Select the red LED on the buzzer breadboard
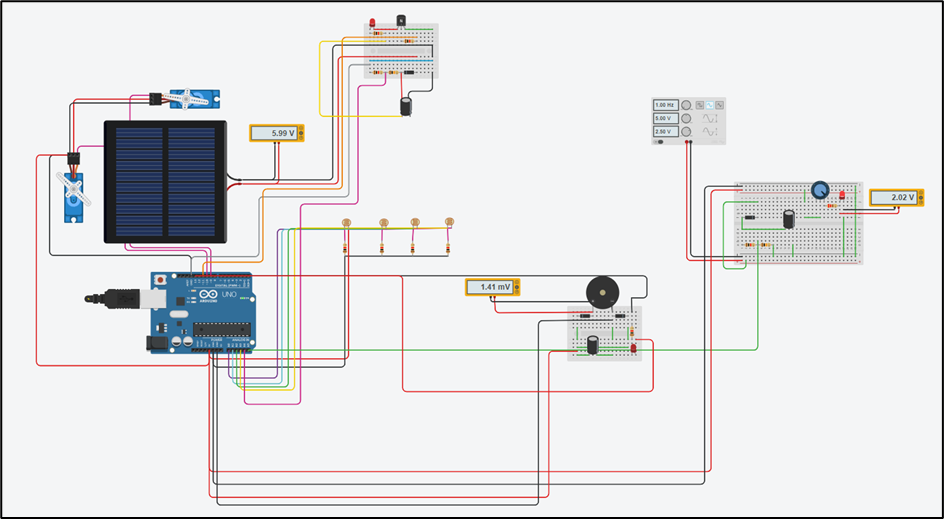The width and height of the screenshot is (944, 519). [633, 348]
